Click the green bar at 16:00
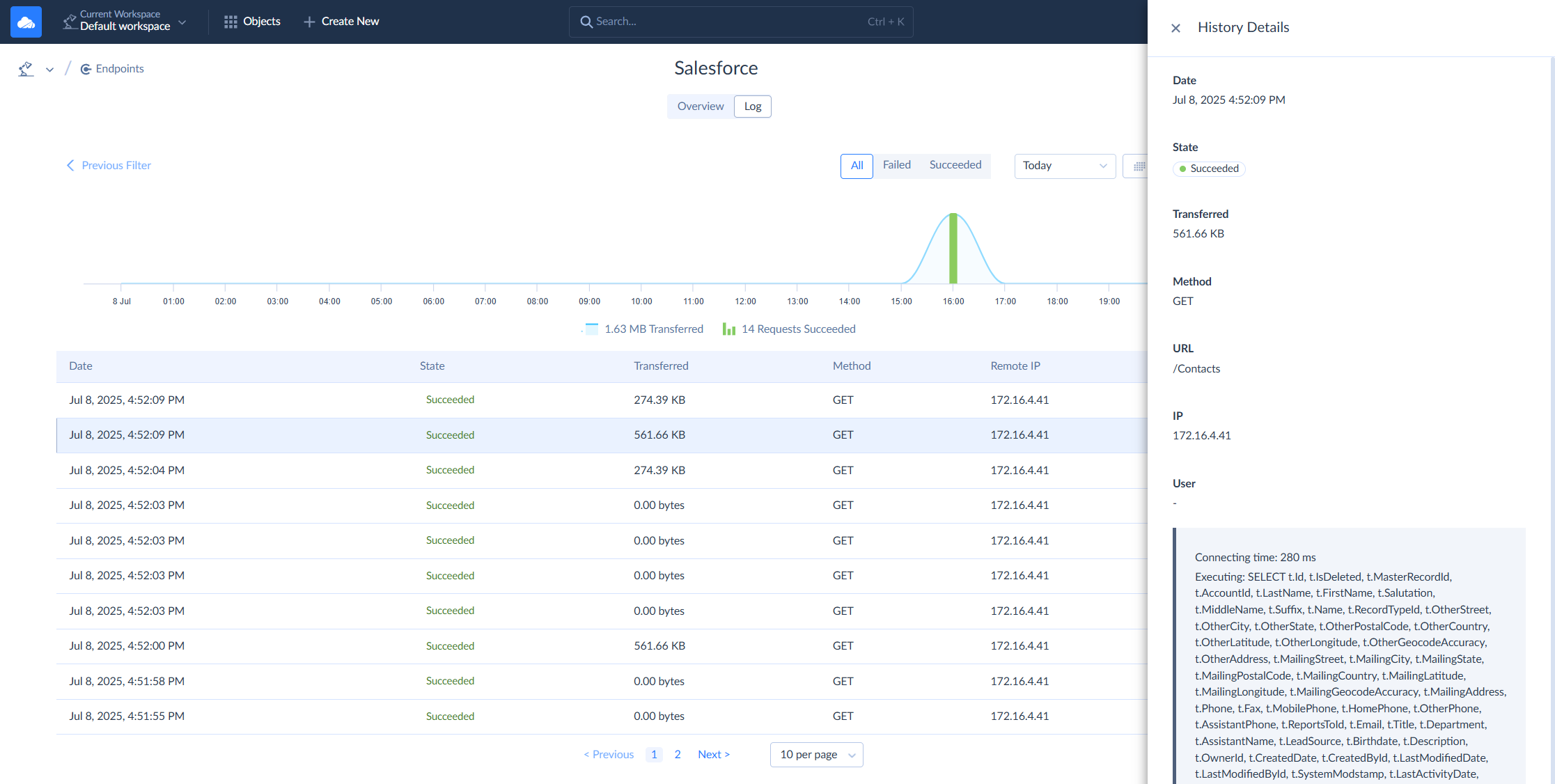Image resolution: width=1555 pixels, height=784 pixels. tap(953, 249)
